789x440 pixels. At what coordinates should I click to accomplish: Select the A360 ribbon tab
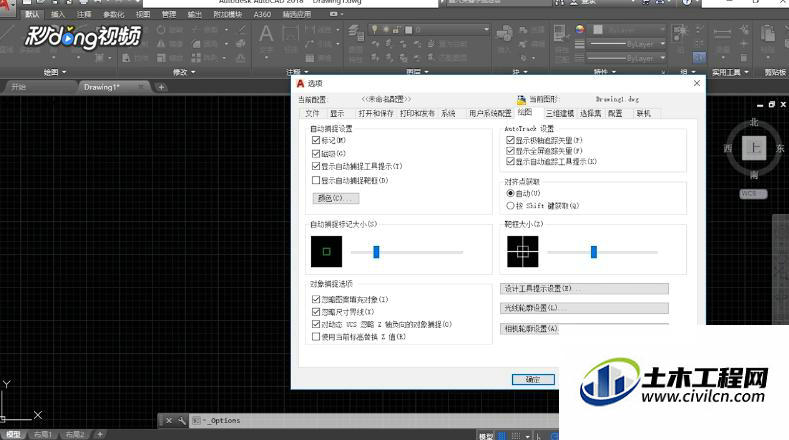coord(262,14)
